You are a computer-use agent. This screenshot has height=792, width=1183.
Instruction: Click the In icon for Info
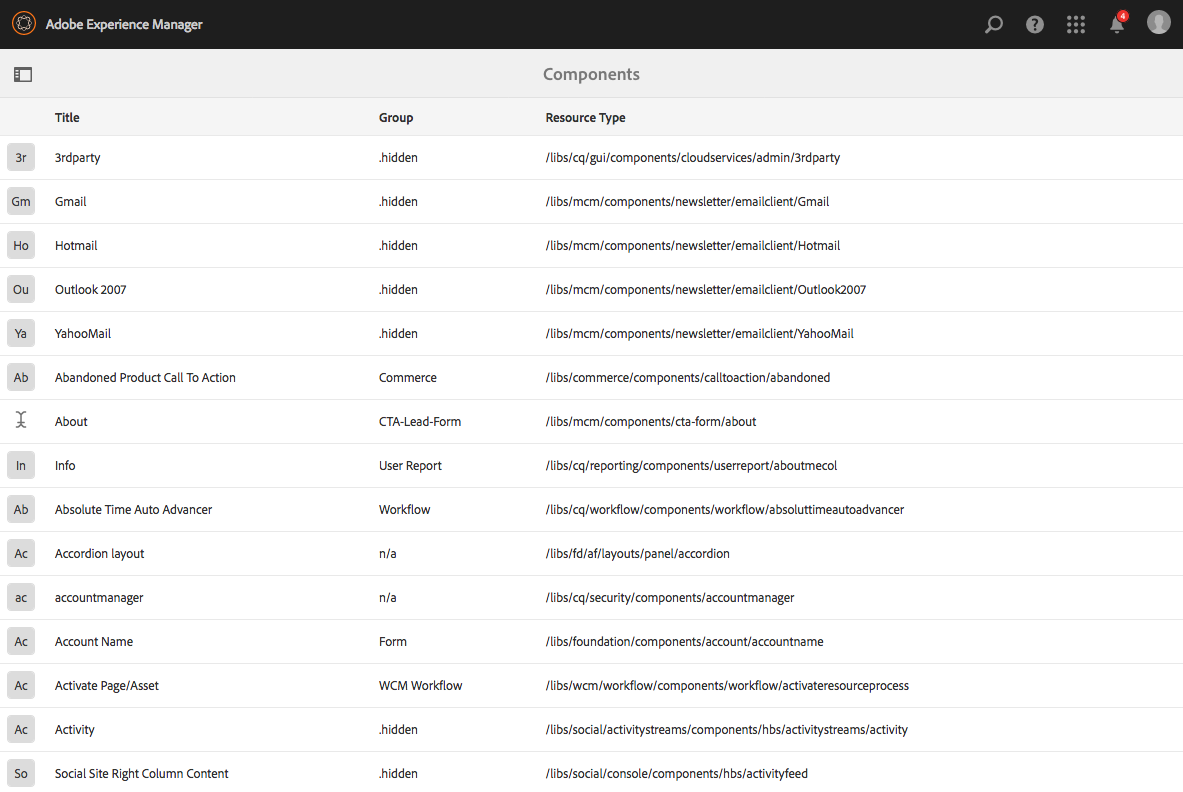point(21,465)
